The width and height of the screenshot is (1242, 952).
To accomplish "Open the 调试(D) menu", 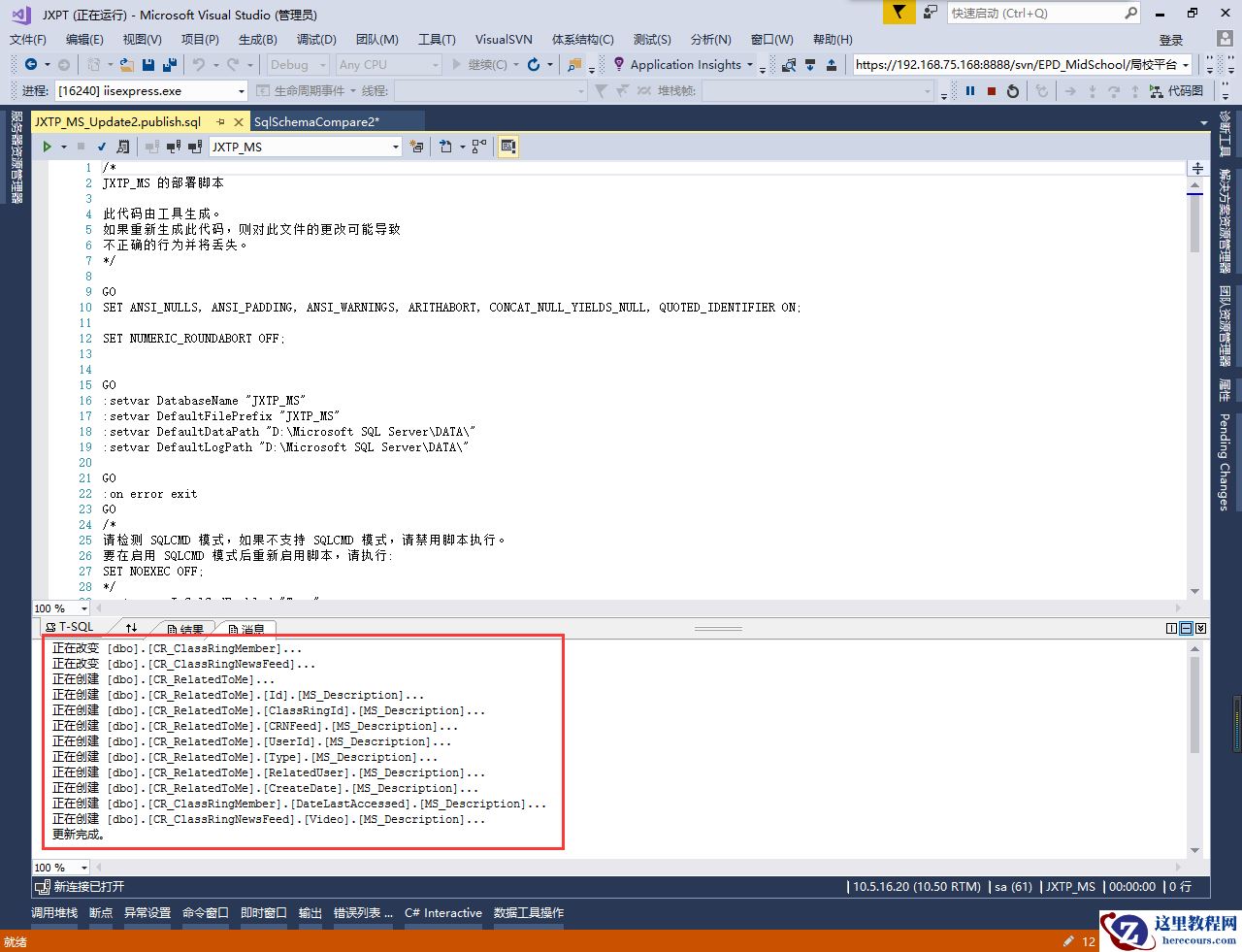I will click(x=316, y=40).
